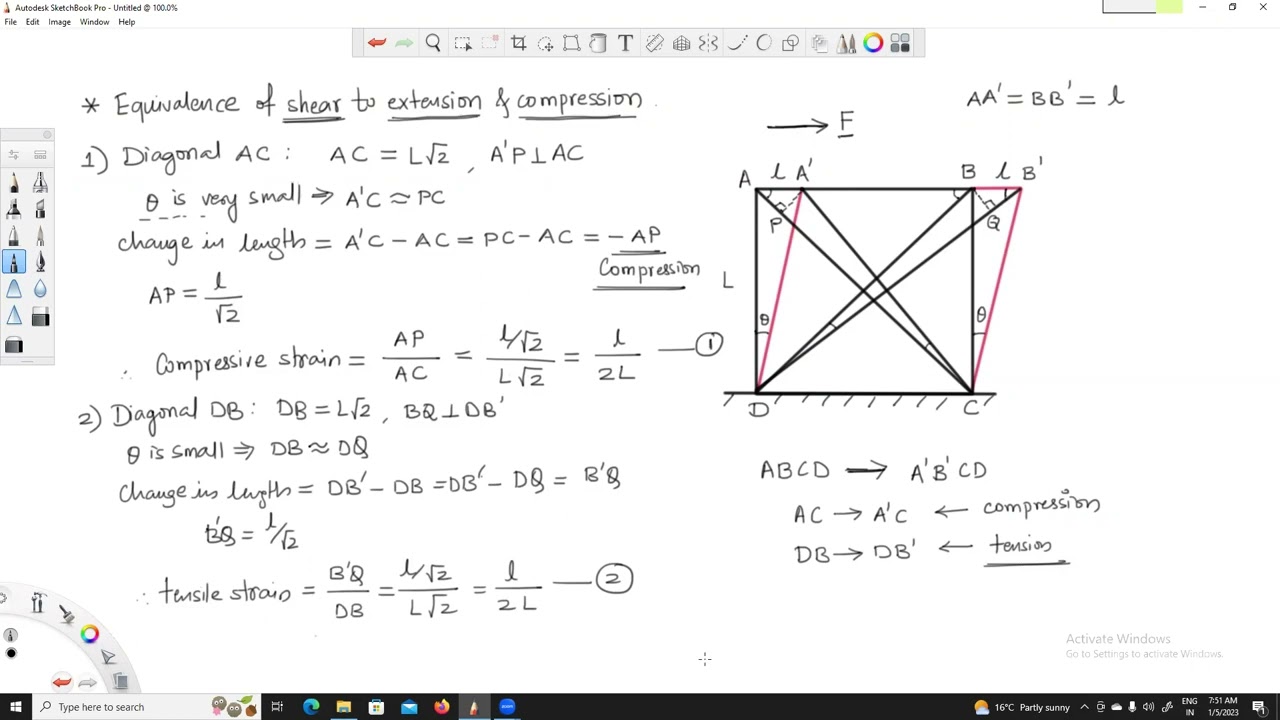Click the ENG IN language indicator
The image size is (1280, 720).
[1189, 707]
